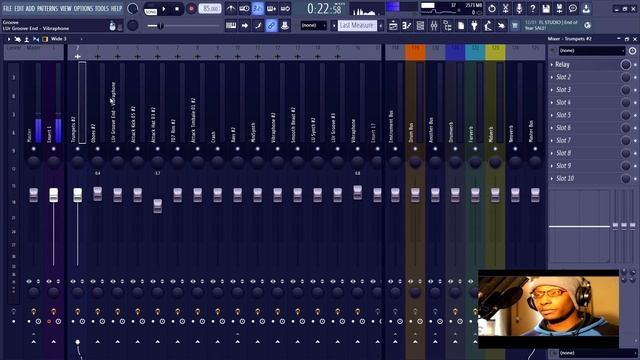Mute the Crash mixer track LED
The height and width of the screenshot is (360, 640).
pyautogui.click(x=218, y=149)
